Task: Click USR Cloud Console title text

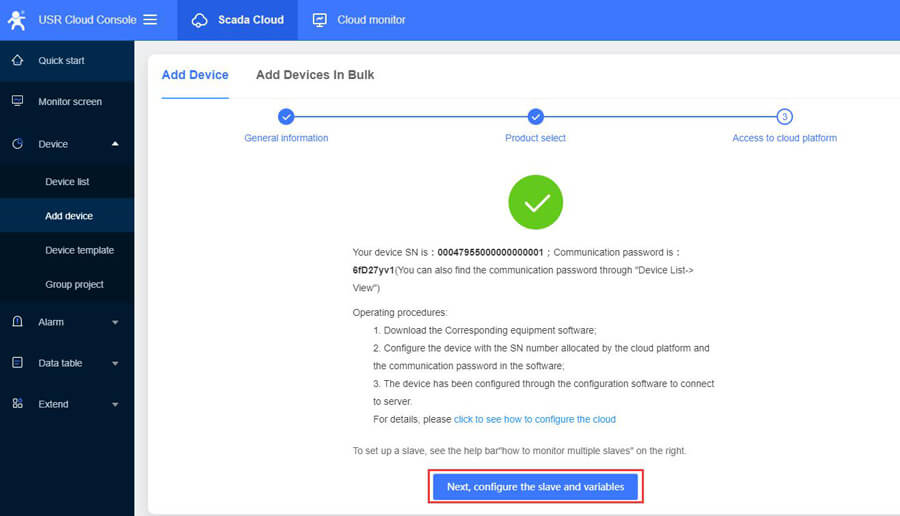Action: click(x=87, y=20)
